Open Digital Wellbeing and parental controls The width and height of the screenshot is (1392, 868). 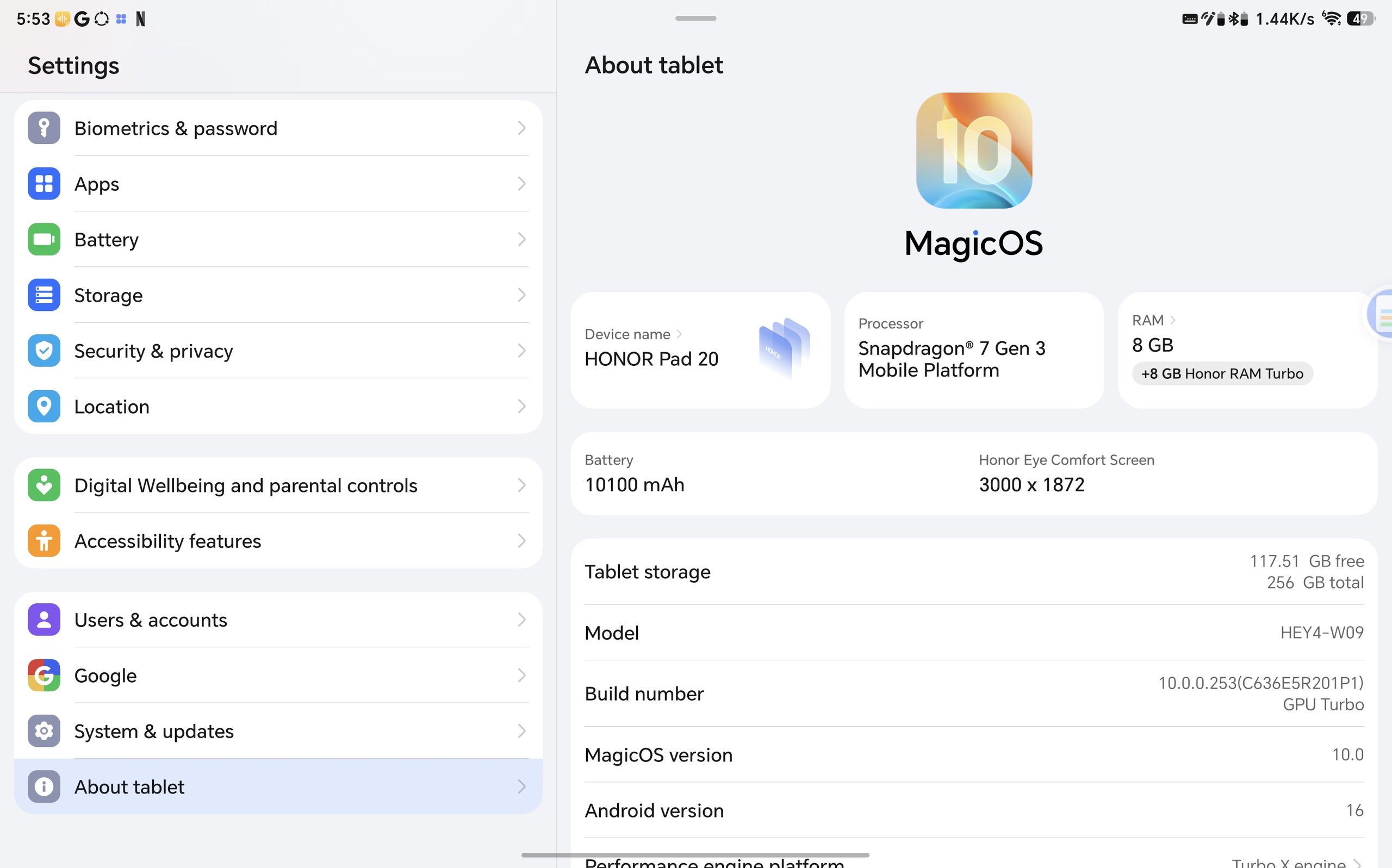(278, 485)
